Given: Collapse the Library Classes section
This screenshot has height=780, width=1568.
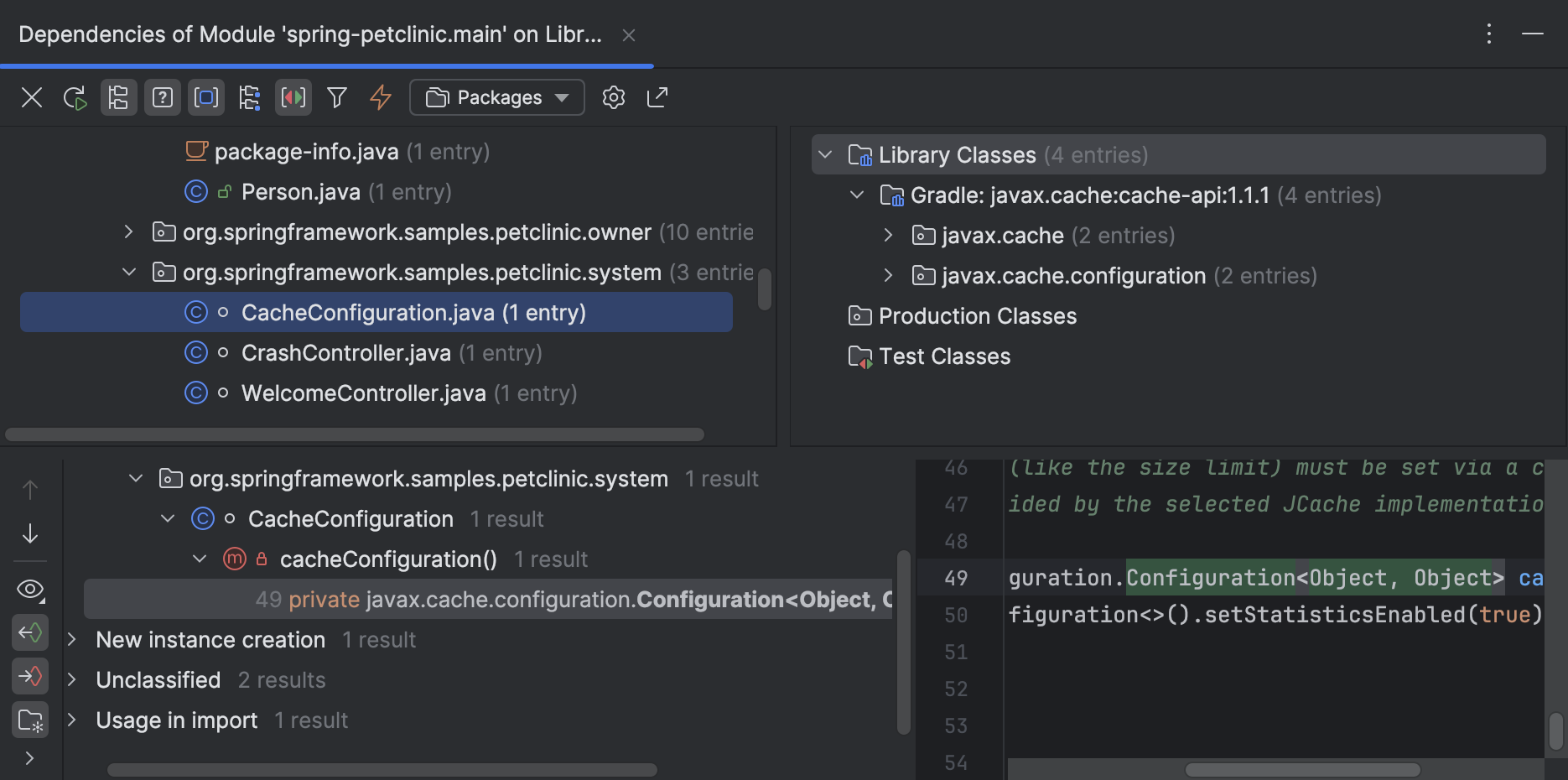Looking at the screenshot, I should coord(824,154).
